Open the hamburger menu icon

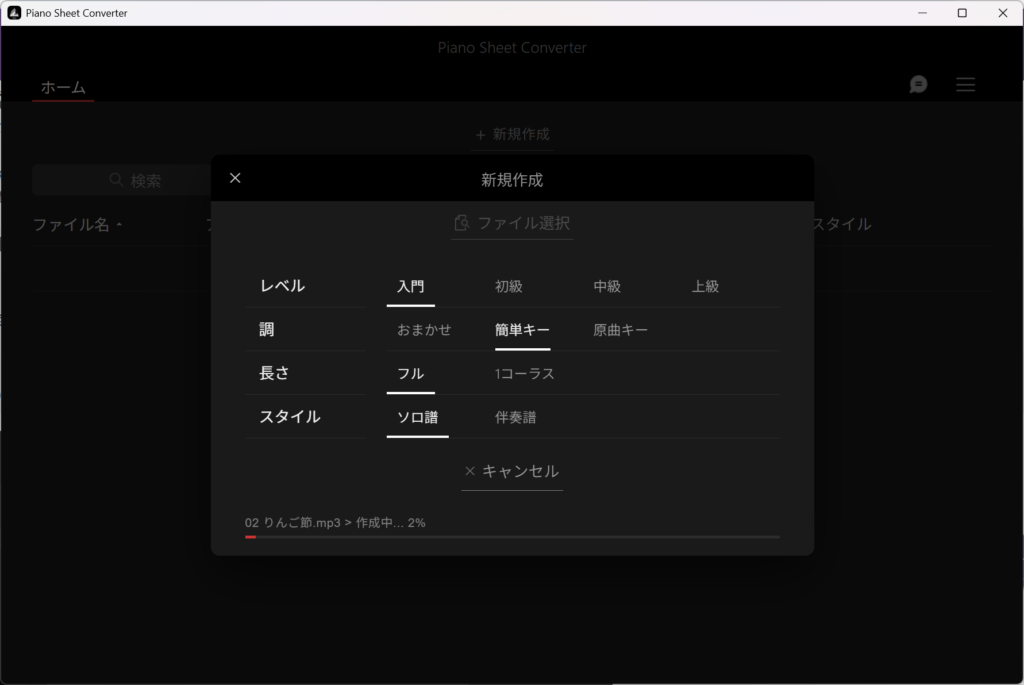(965, 84)
